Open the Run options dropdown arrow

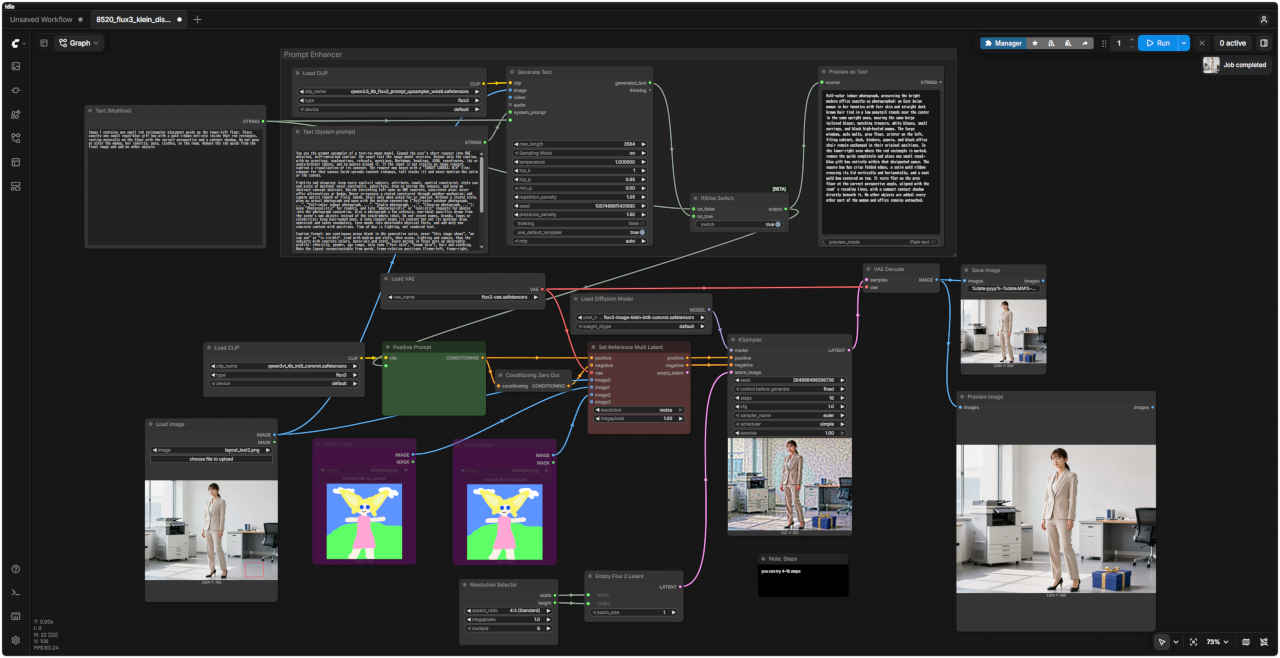pos(1185,43)
